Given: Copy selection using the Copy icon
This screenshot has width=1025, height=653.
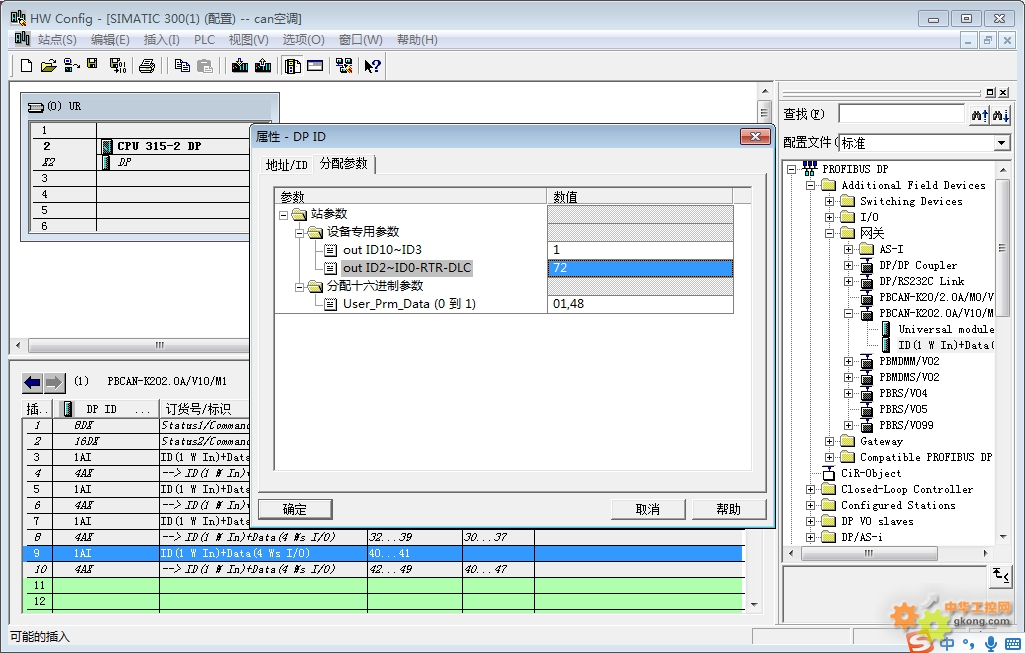Looking at the screenshot, I should (182, 65).
